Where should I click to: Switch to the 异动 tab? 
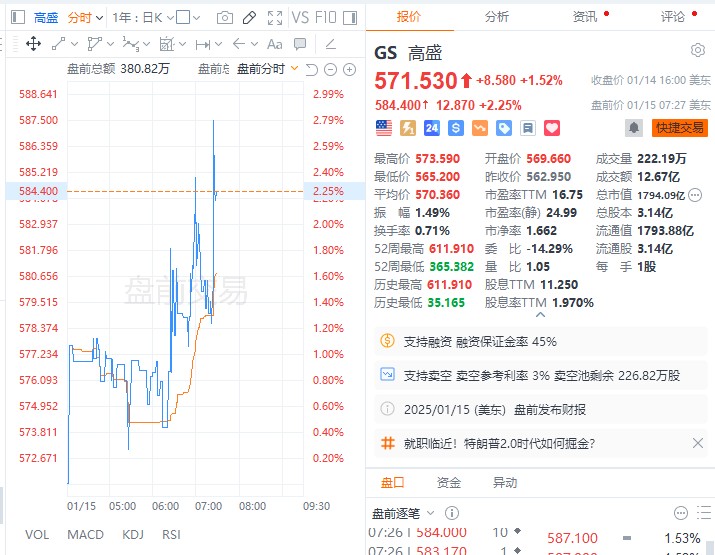[505, 482]
